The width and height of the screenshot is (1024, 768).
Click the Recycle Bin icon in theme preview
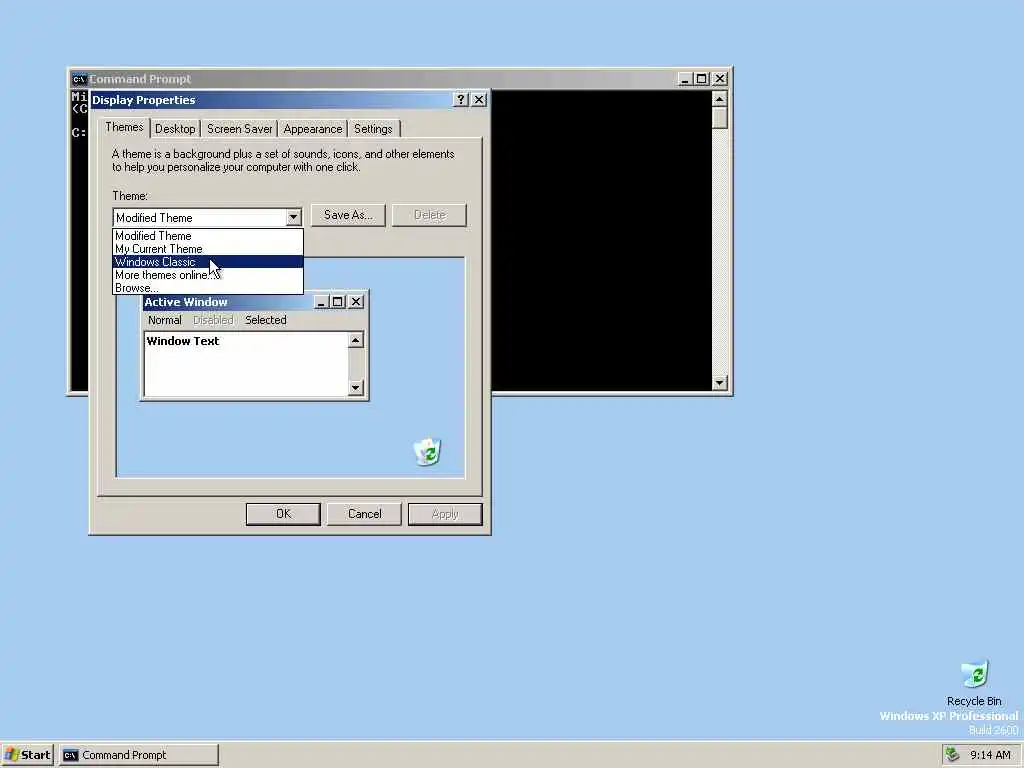coord(427,451)
